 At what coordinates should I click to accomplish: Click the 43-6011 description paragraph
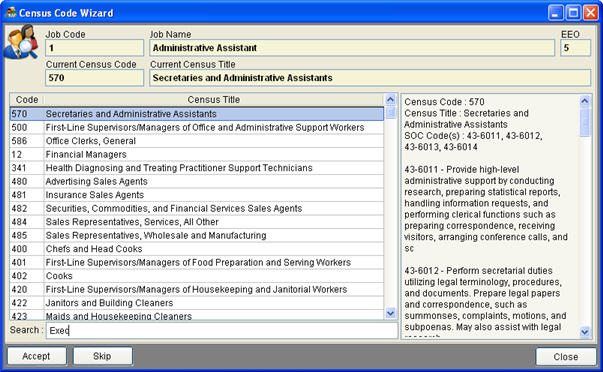pos(486,209)
